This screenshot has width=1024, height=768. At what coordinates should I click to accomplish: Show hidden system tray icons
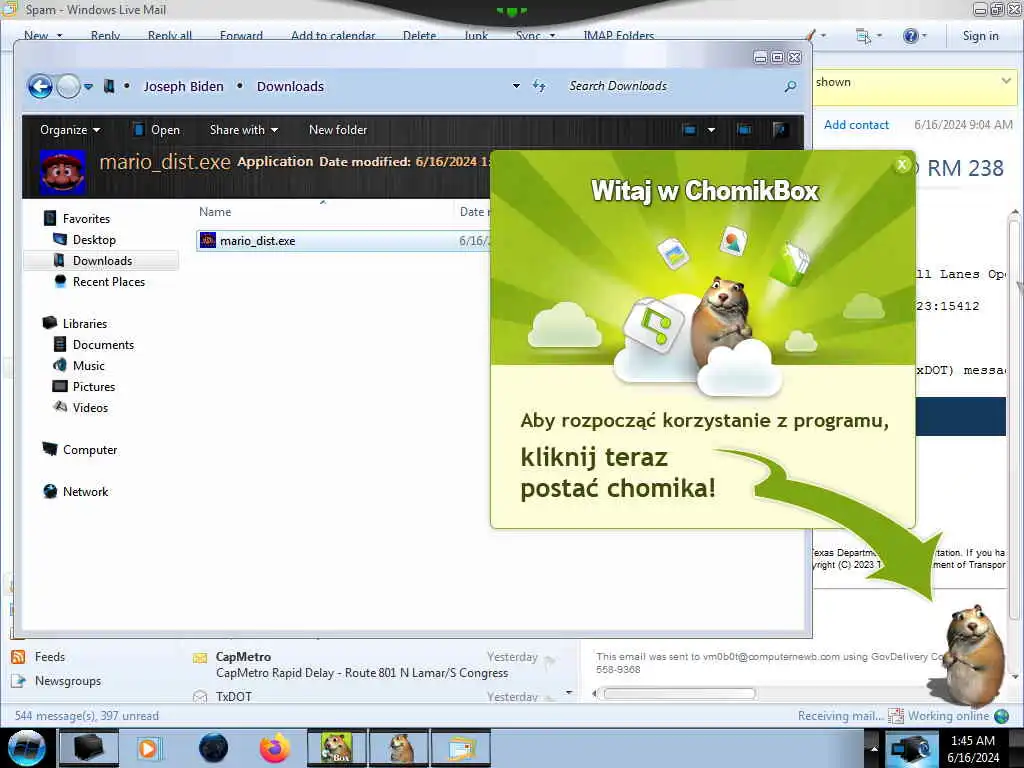pyautogui.click(x=874, y=749)
